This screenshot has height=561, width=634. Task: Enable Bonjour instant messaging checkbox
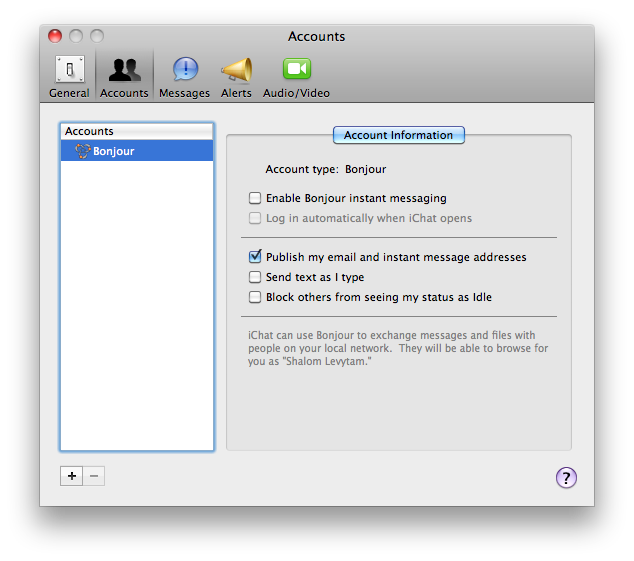point(256,199)
